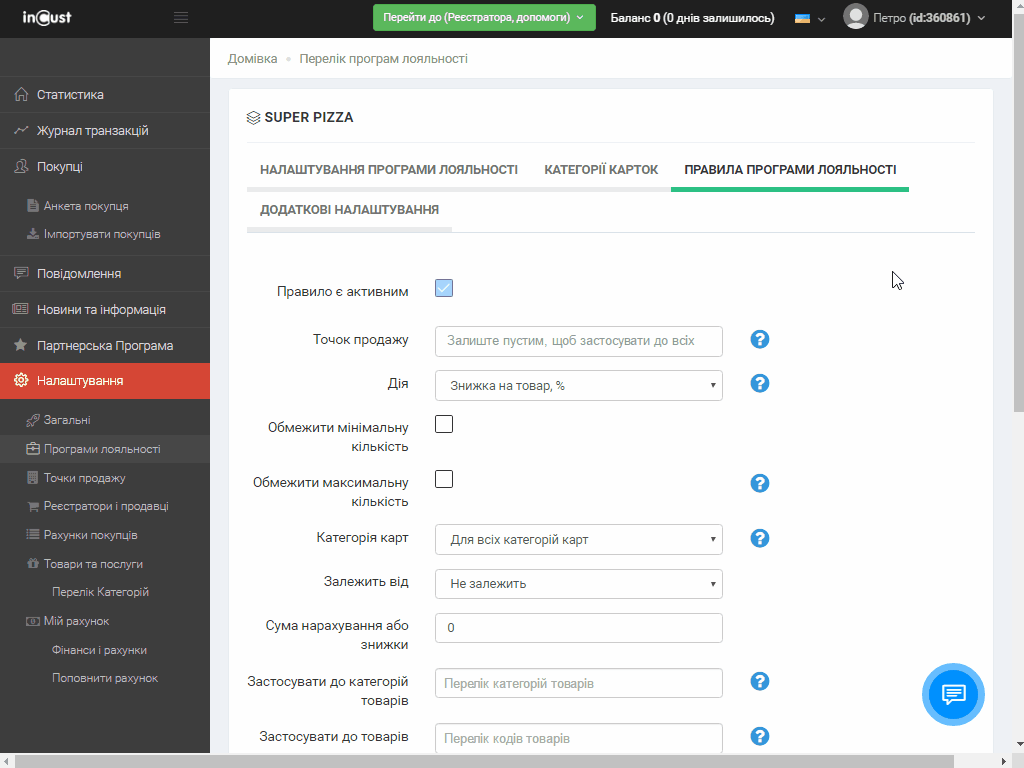Image resolution: width=1024 pixels, height=768 pixels.
Task: Open the language flag selector
Action: (808, 18)
